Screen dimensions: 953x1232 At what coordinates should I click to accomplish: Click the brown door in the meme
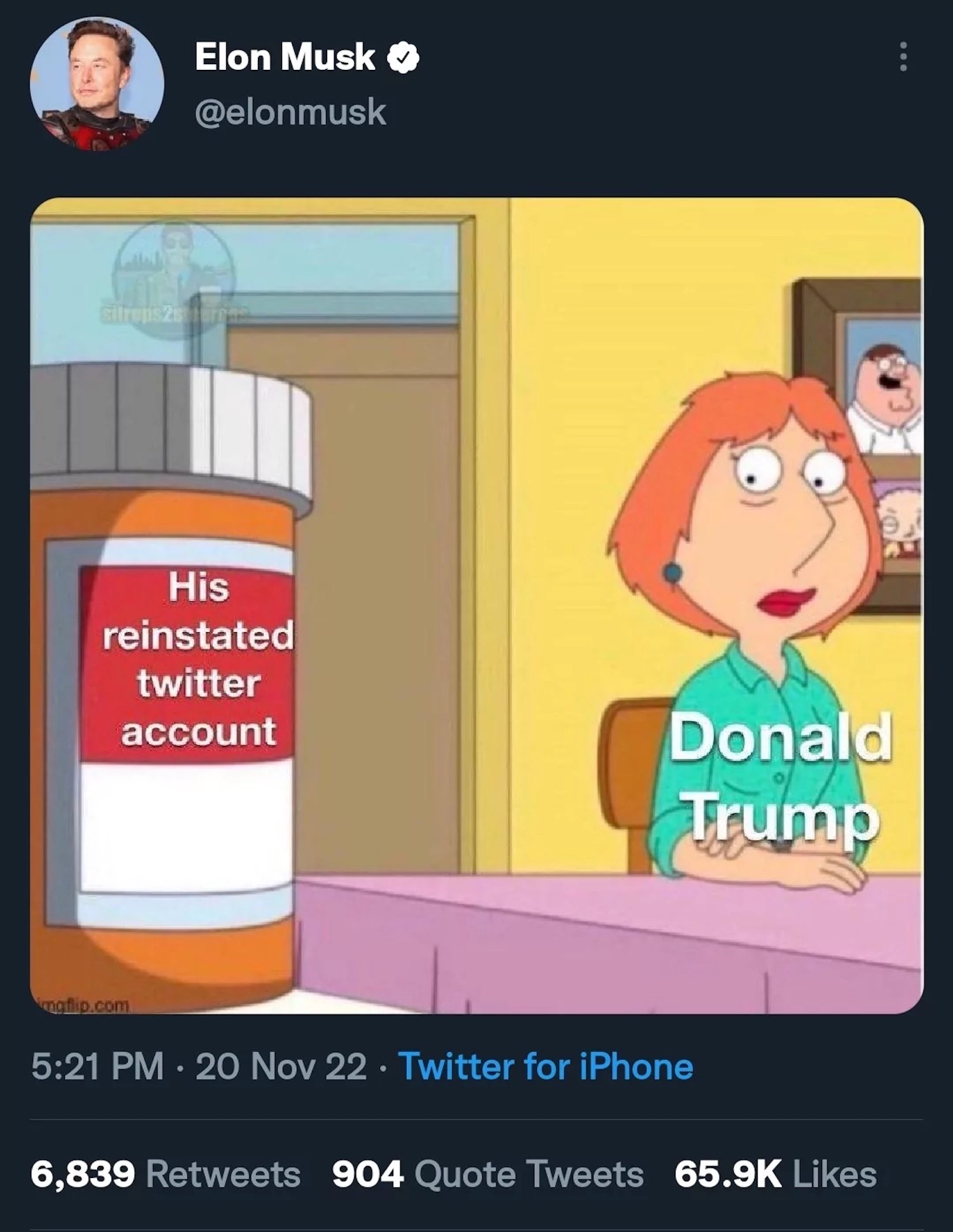[381, 572]
